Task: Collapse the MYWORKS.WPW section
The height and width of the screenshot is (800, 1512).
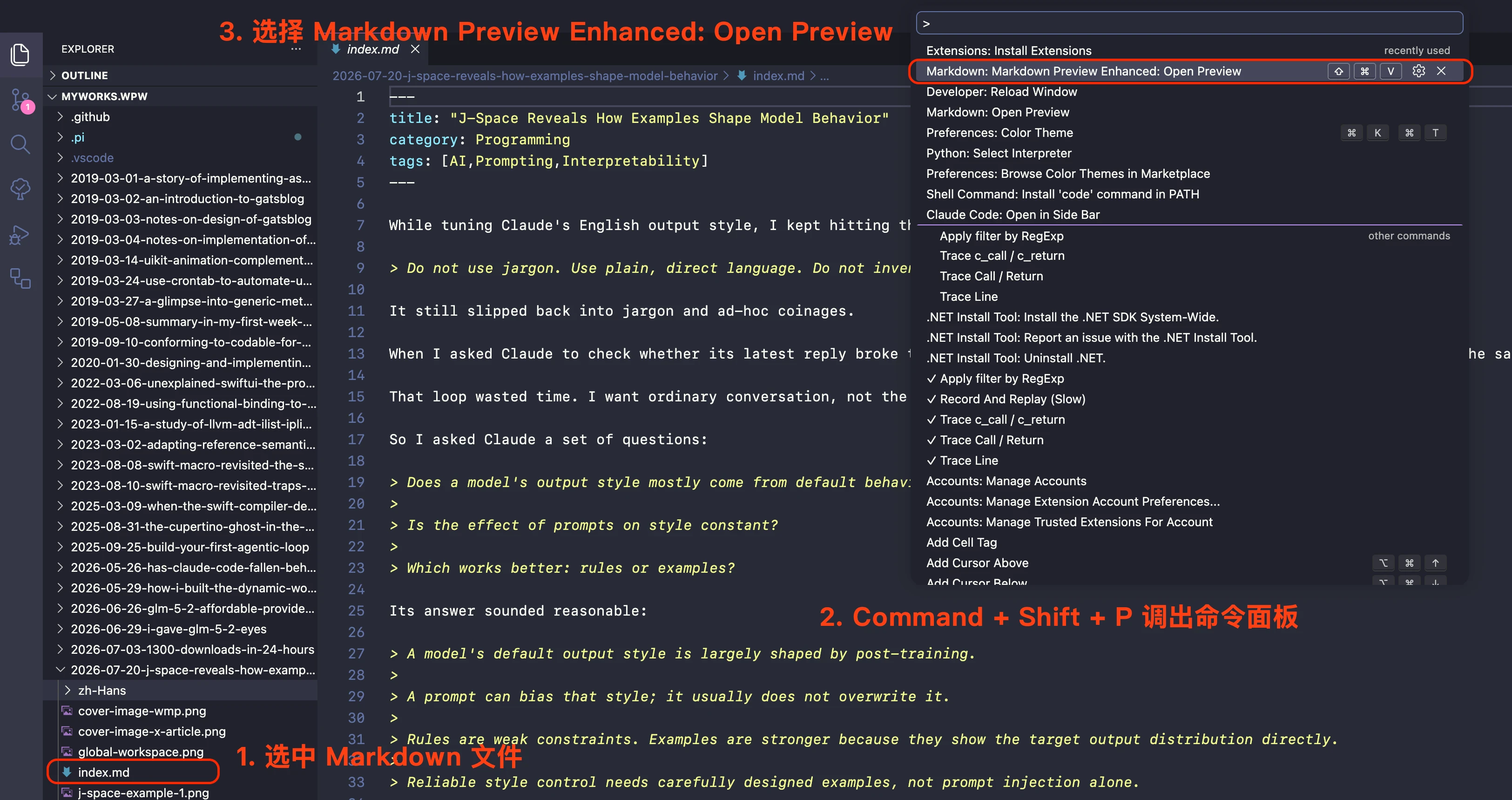Action: point(53,96)
